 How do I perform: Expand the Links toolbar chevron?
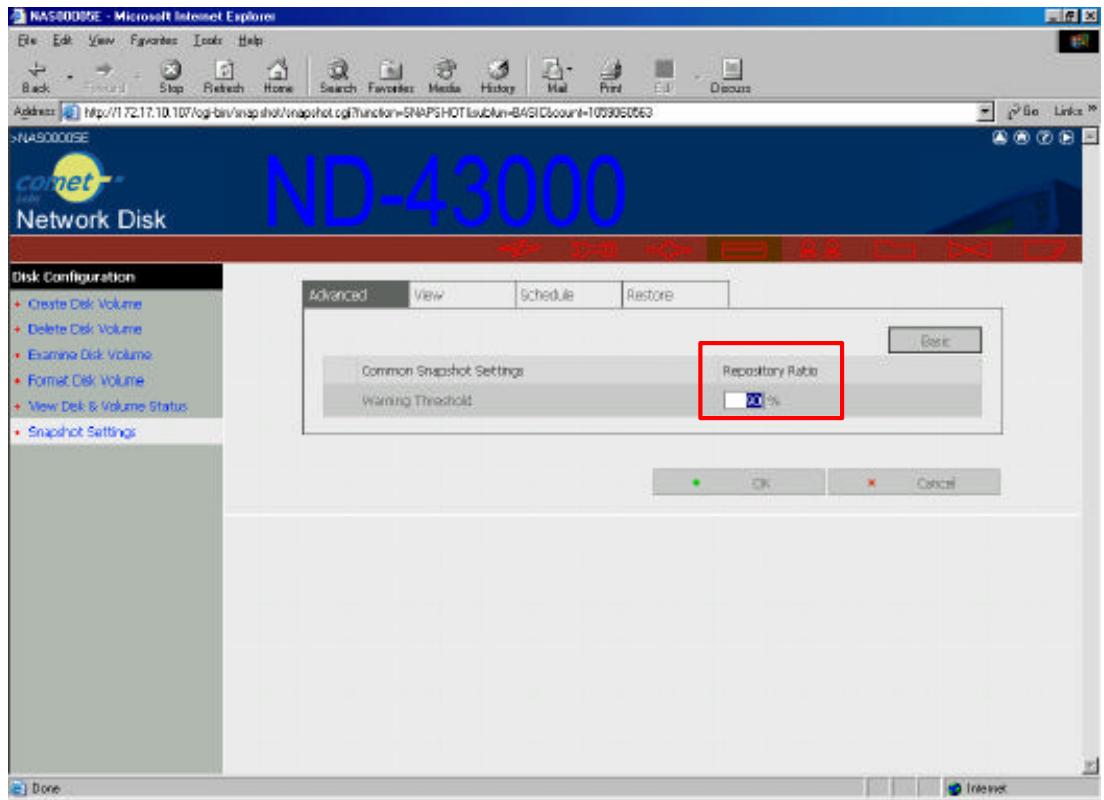click(x=1091, y=109)
